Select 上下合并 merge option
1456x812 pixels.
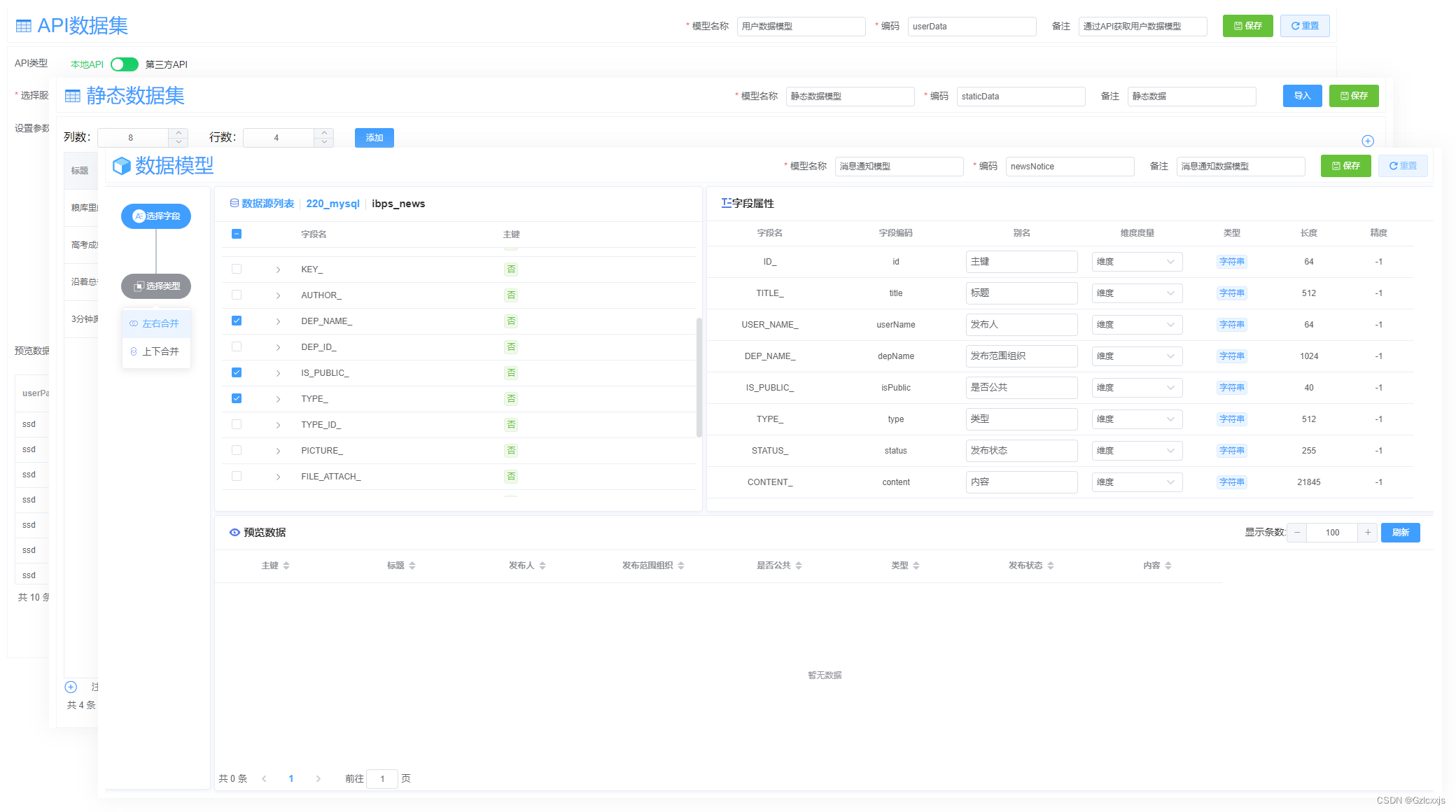[160, 351]
